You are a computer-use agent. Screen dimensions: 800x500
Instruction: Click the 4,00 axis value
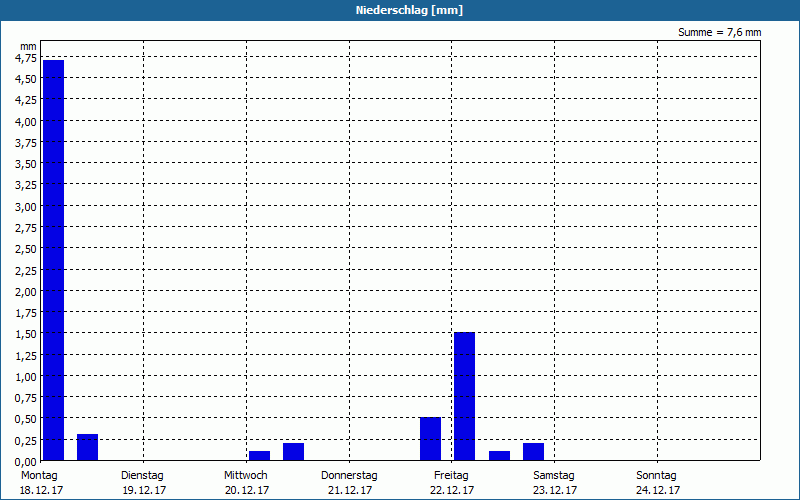(26, 121)
